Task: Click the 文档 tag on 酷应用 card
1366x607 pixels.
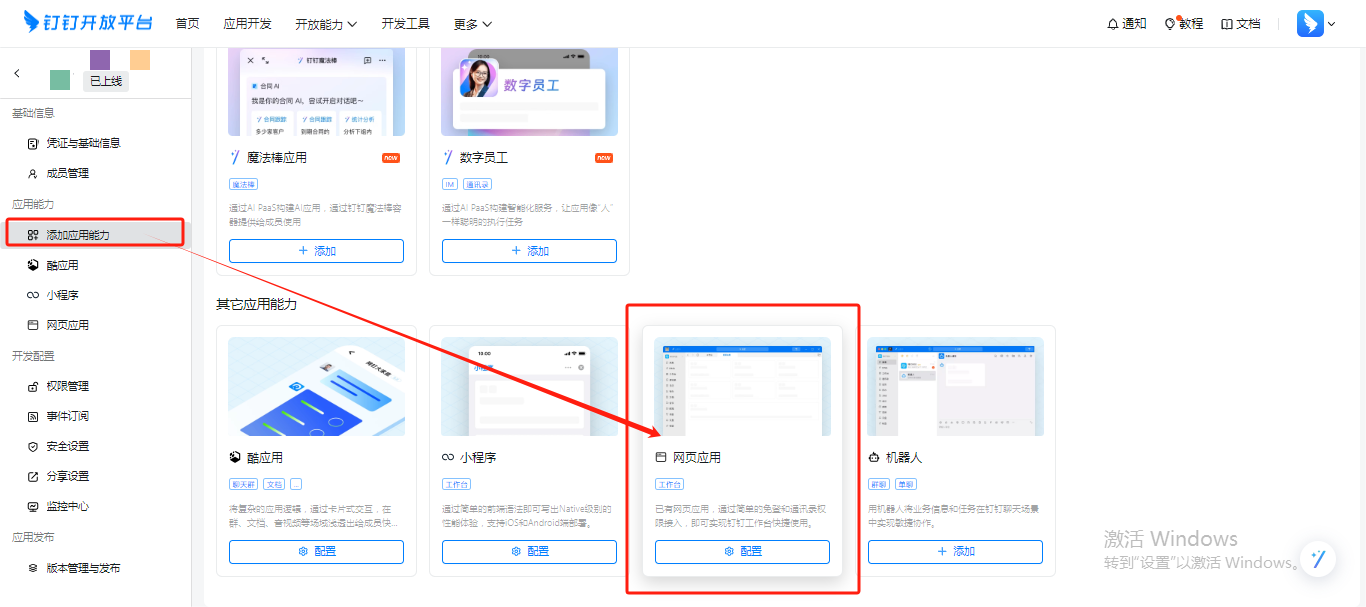Action: (274, 484)
